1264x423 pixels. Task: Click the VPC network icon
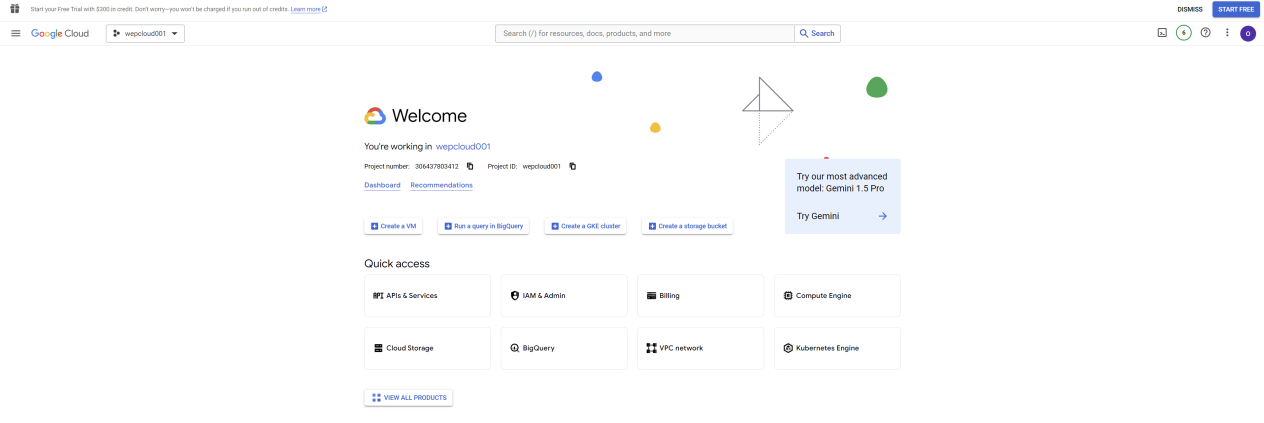tap(652, 348)
